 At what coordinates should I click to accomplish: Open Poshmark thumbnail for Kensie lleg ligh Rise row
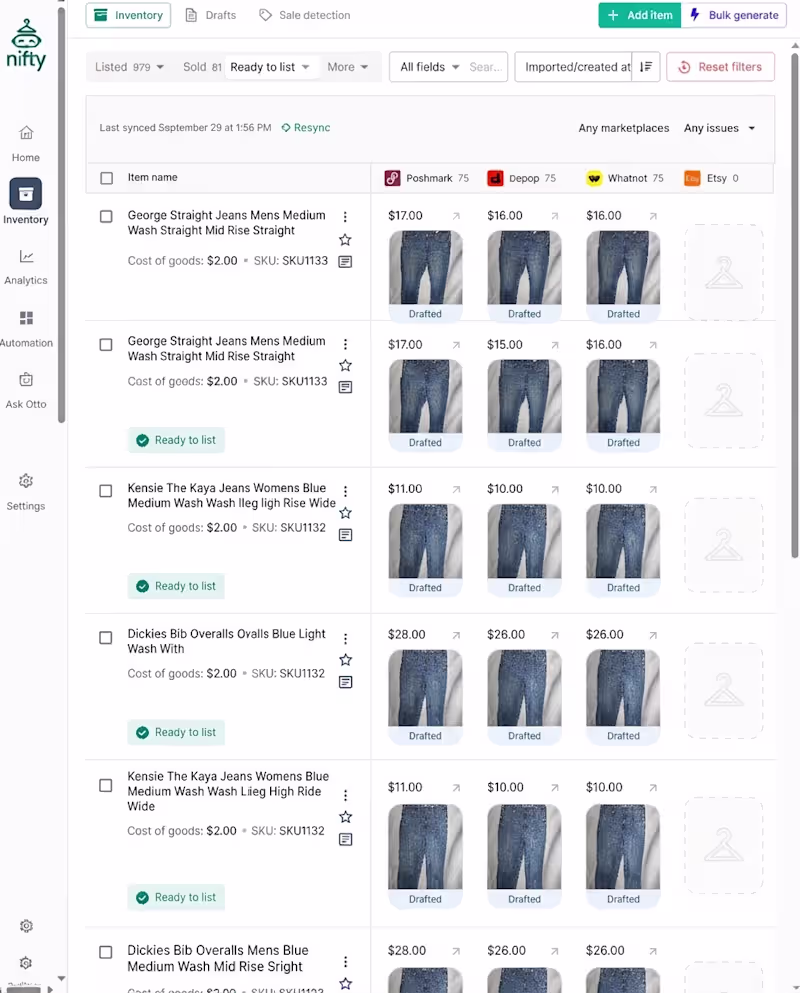pyautogui.click(x=425, y=549)
